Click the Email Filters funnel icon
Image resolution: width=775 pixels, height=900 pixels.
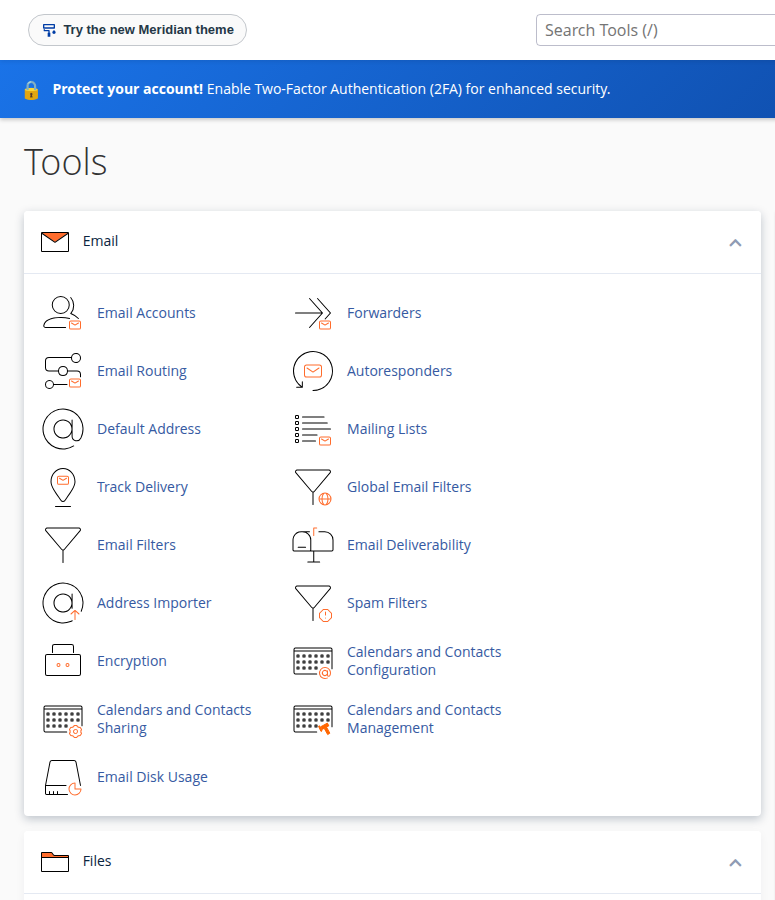[63, 545]
